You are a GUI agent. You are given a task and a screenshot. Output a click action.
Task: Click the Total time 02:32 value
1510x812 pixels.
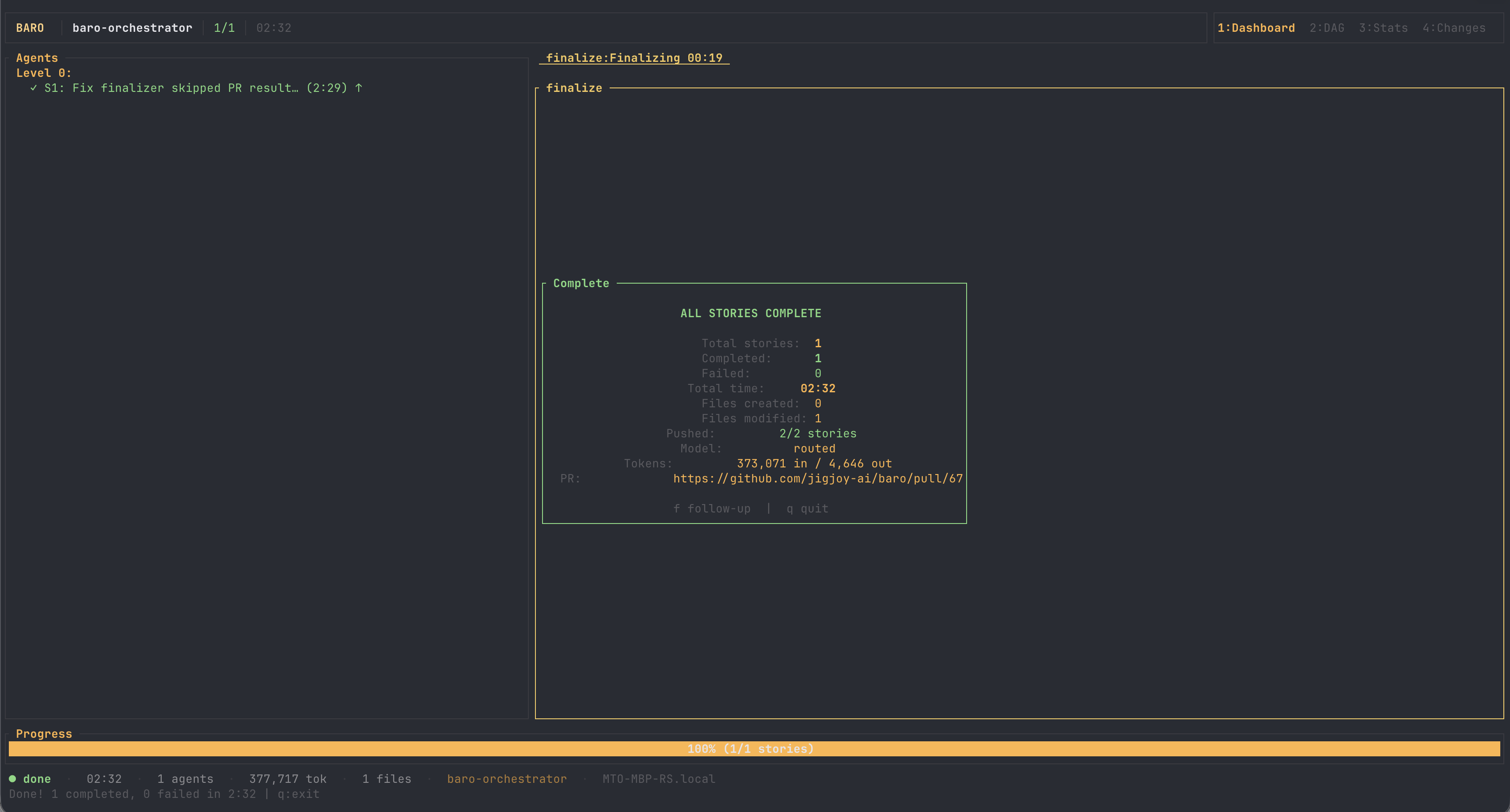[818, 388]
